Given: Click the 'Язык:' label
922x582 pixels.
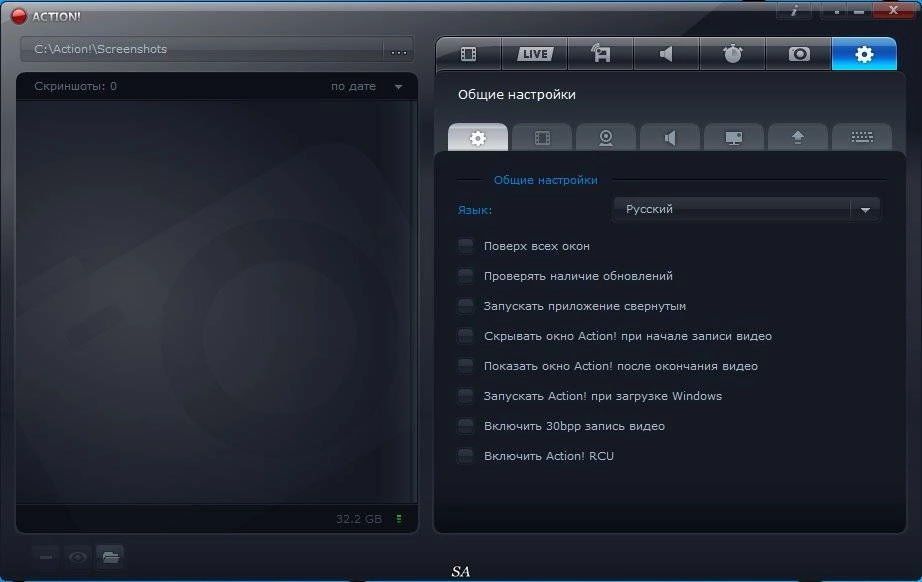Looking at the screenshot, I should pos(475,210).
